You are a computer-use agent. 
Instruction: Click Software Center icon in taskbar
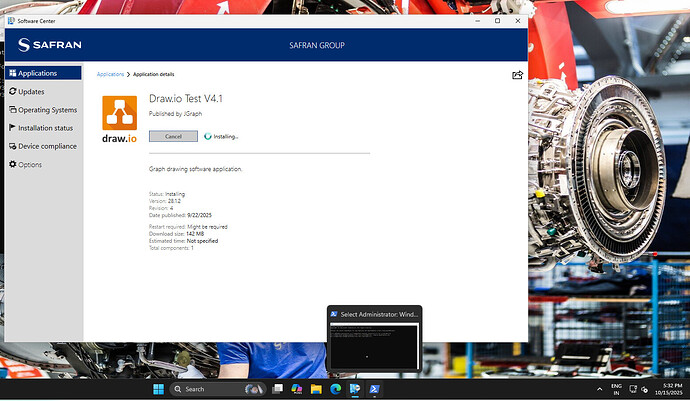coord(355,389)
